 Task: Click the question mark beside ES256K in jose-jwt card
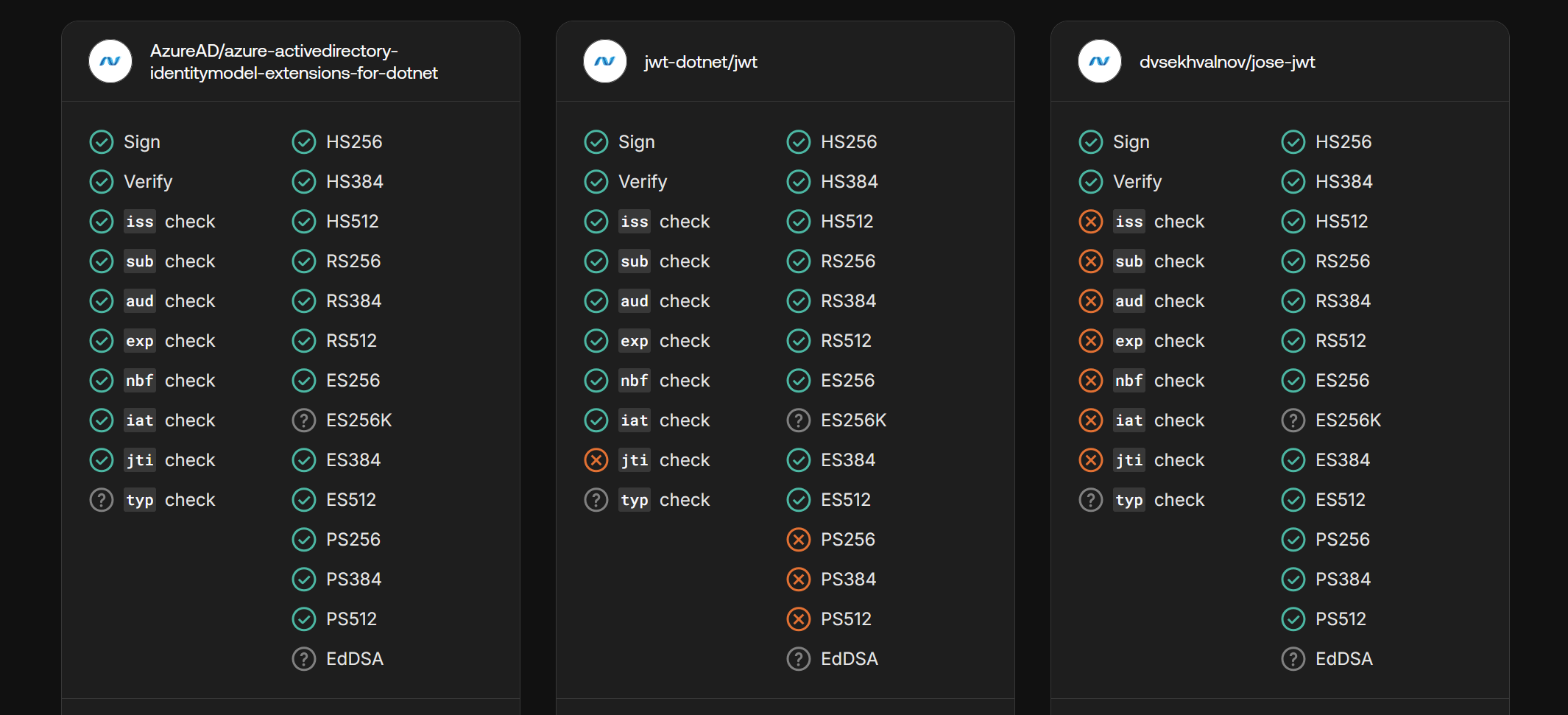(x=1293, y=420)
